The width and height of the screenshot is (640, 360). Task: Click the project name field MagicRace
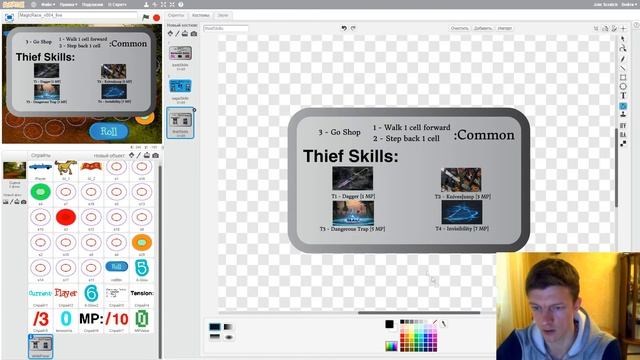[x=78, y=15]
